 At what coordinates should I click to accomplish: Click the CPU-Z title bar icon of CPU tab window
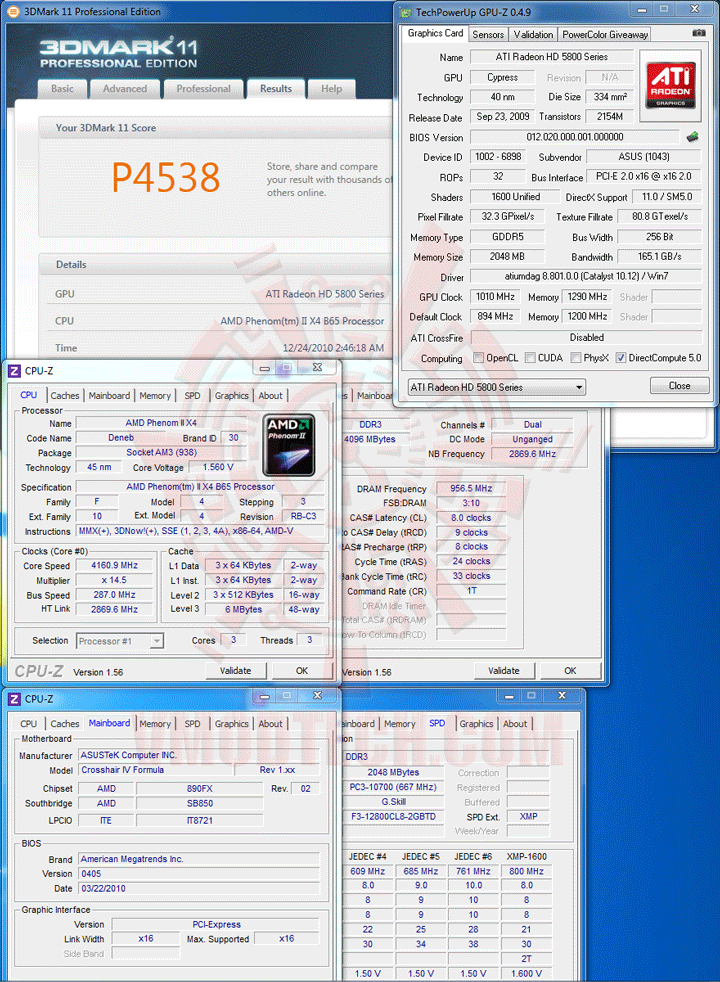14,371
